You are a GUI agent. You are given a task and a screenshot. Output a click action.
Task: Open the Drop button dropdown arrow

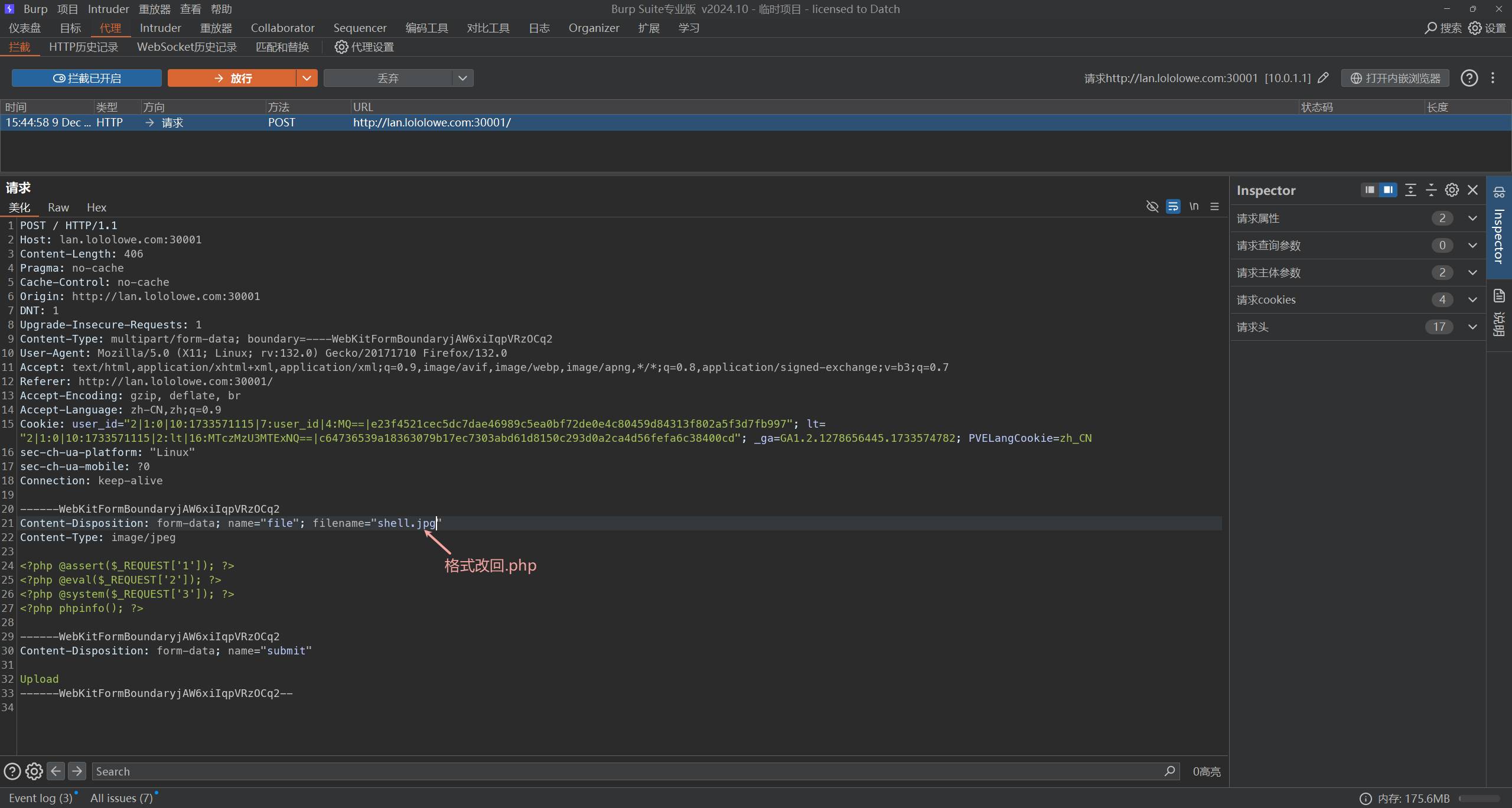pyautogui.click(x=462, y=78)
